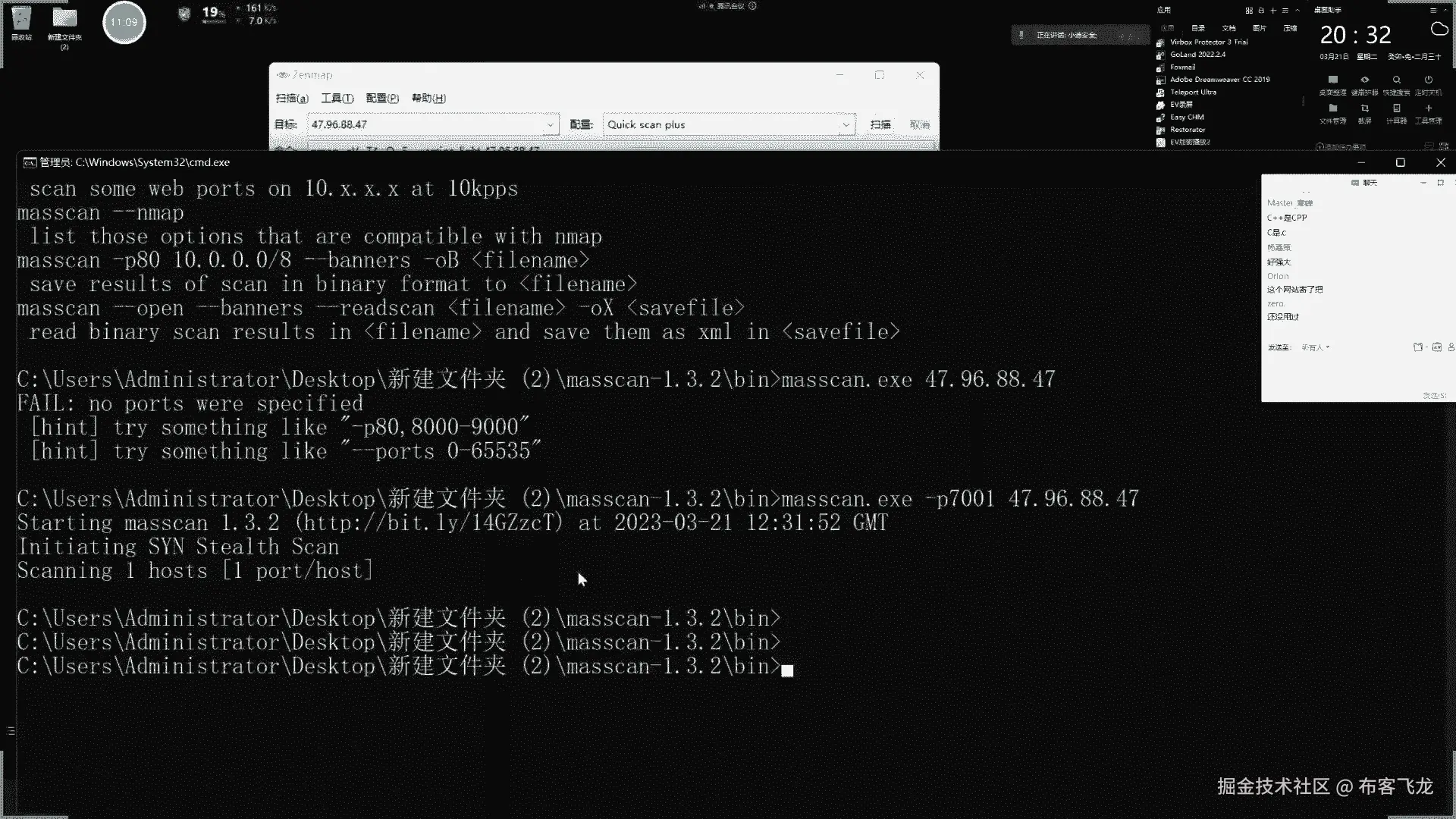Click the 快捷搜索 magnifier icon
1456x819 pixels.
pyautogui.click(x=1396, y=80)
